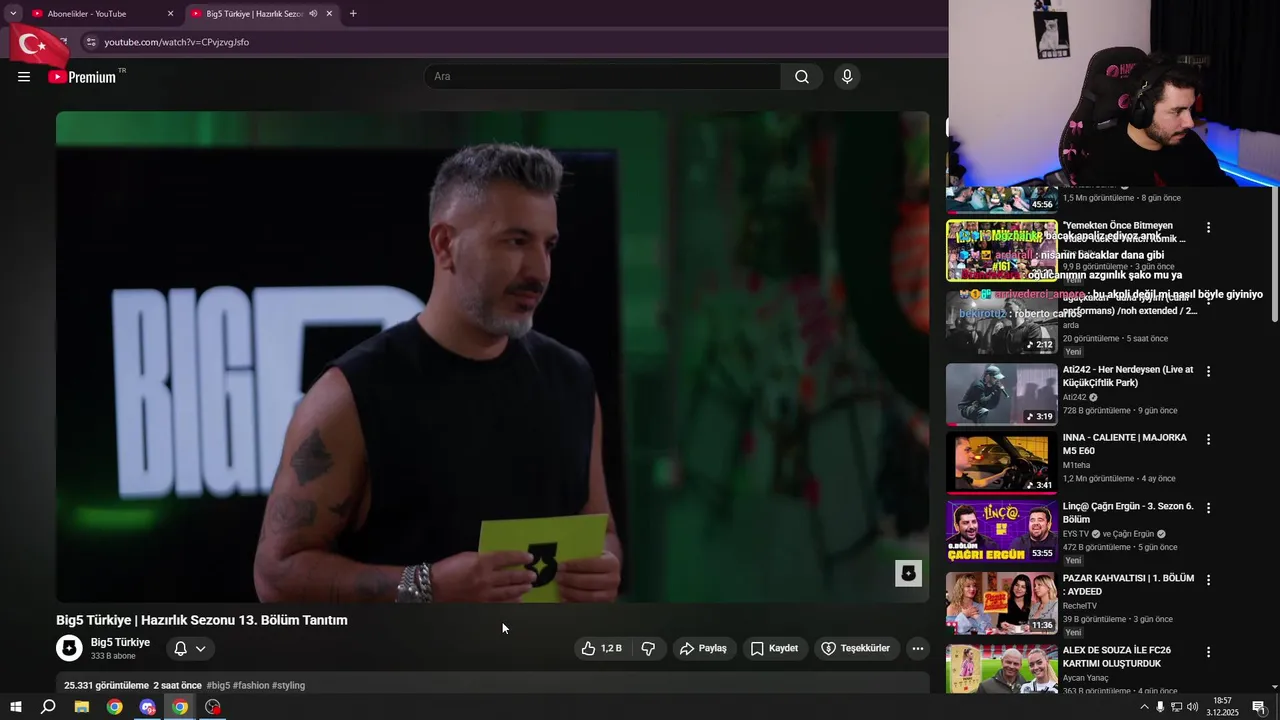Save the video with Kaydet
Image resolution: width=1280 pixels, height=720 pixels.
click(x=775, y=648)
